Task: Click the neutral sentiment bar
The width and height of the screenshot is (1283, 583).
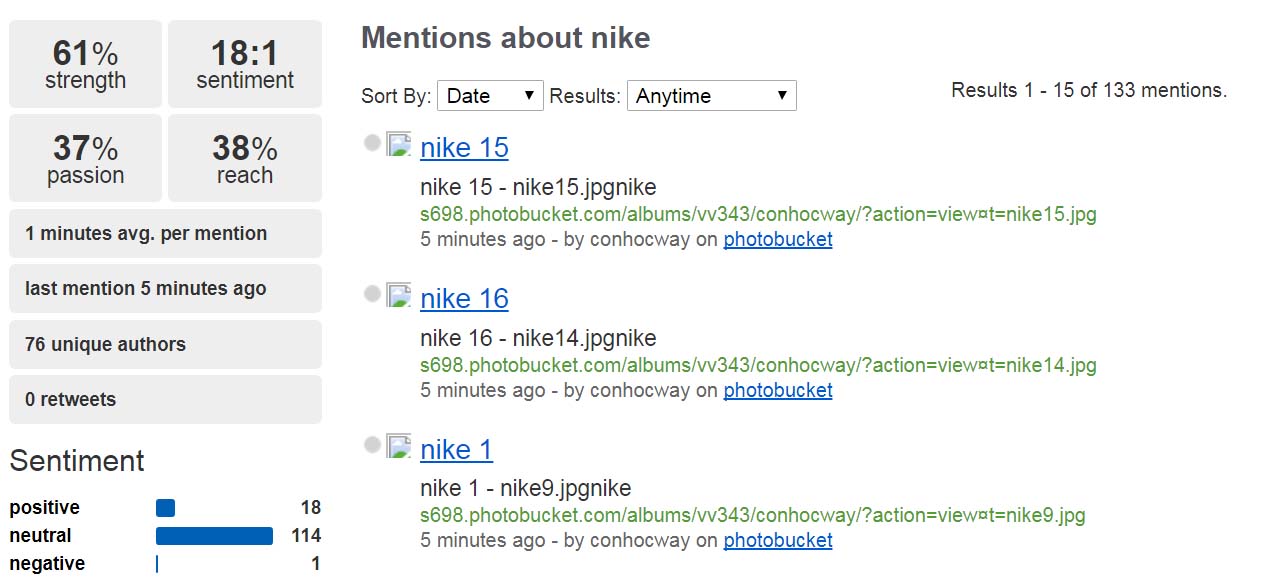Action: pyautogui.click(x=214, y=536)
